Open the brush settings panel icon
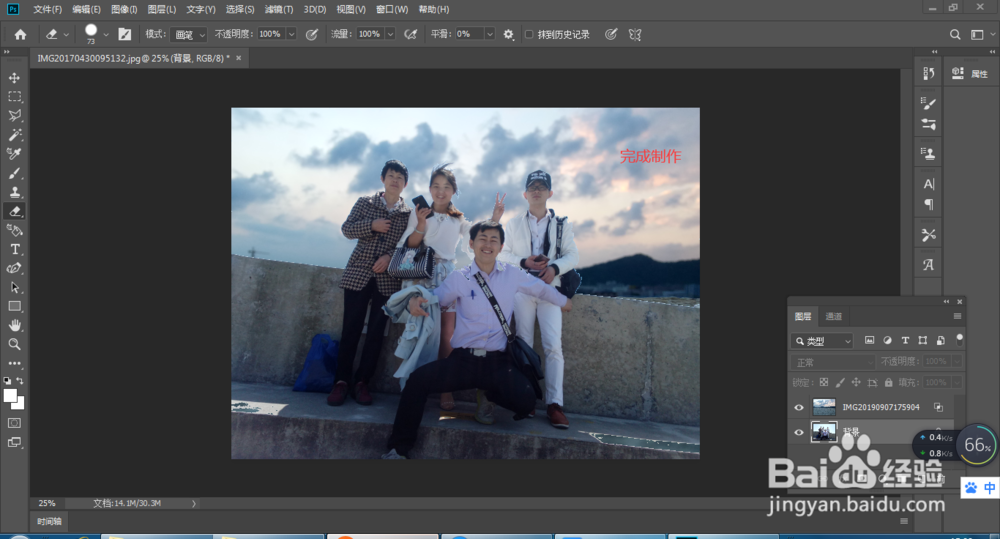The image size is (1000, 539). click(x=124, y=34)
